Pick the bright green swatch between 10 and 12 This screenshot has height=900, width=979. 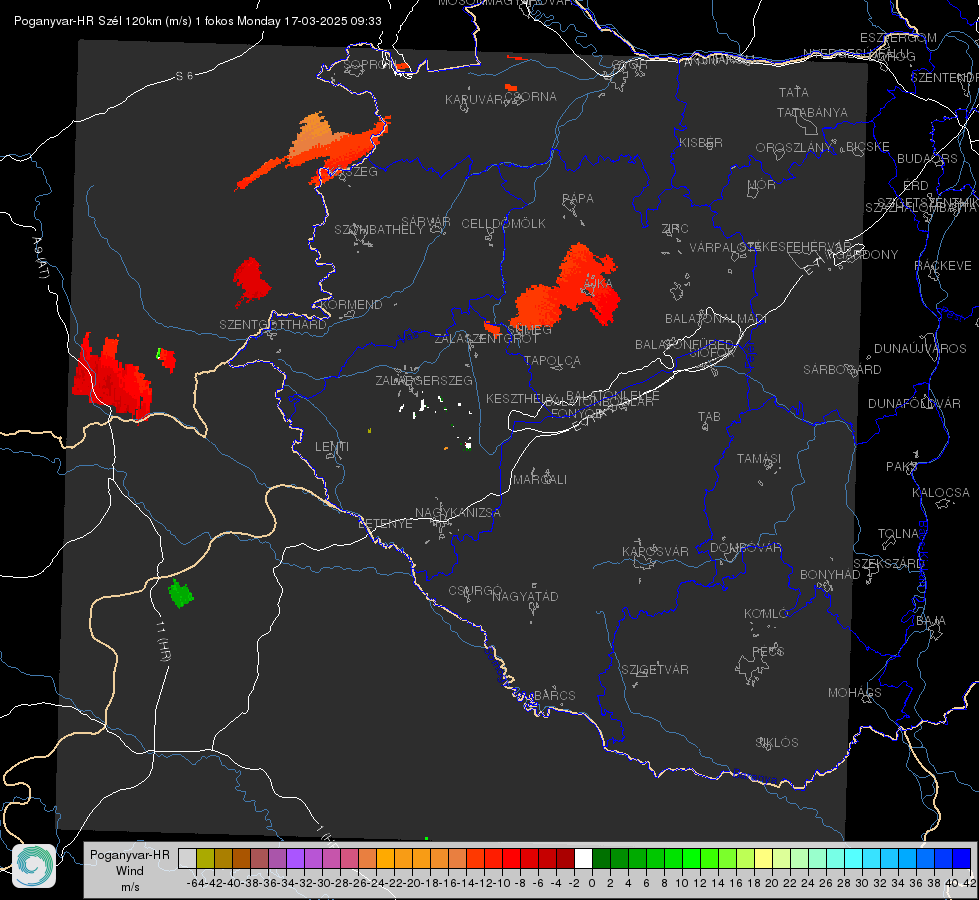(691, 858)
